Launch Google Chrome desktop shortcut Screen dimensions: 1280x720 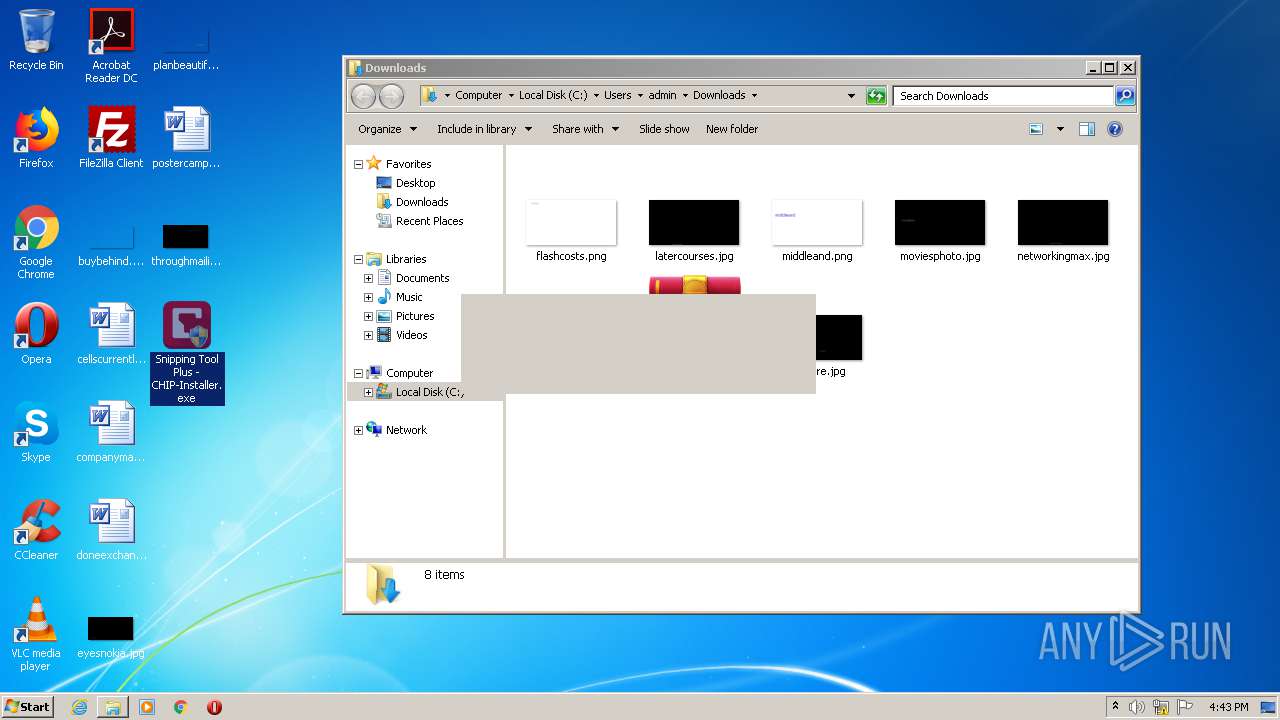(36, 242)
